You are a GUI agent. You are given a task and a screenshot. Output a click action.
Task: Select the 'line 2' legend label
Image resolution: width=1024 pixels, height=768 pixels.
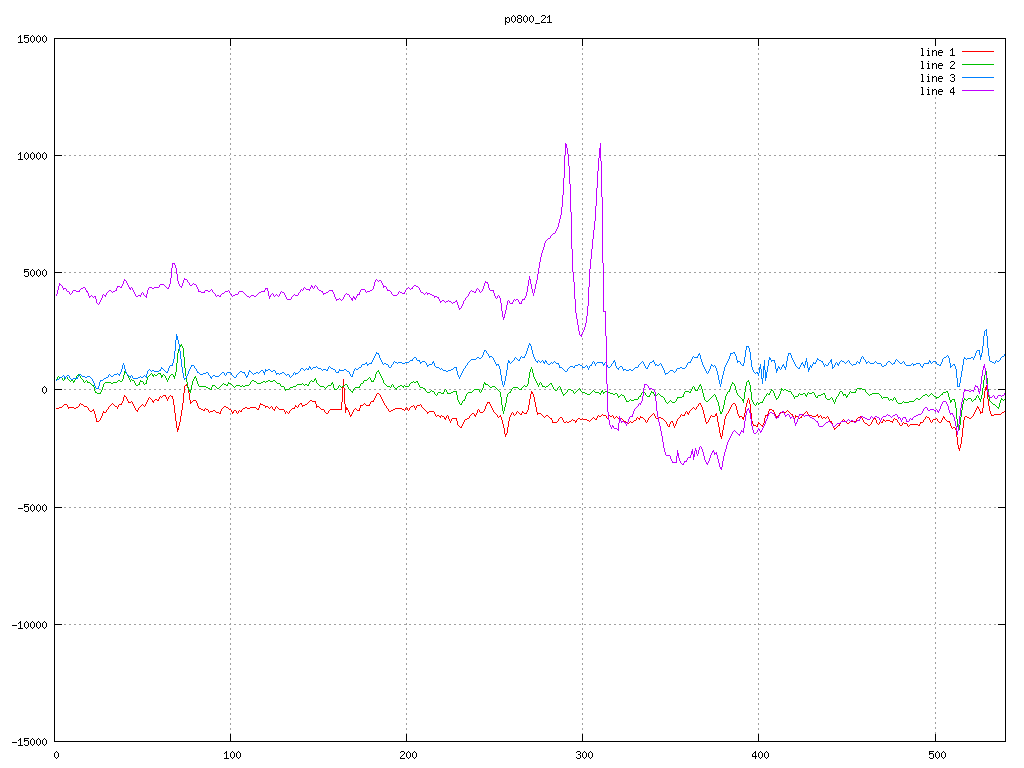[x=937, y=65]
